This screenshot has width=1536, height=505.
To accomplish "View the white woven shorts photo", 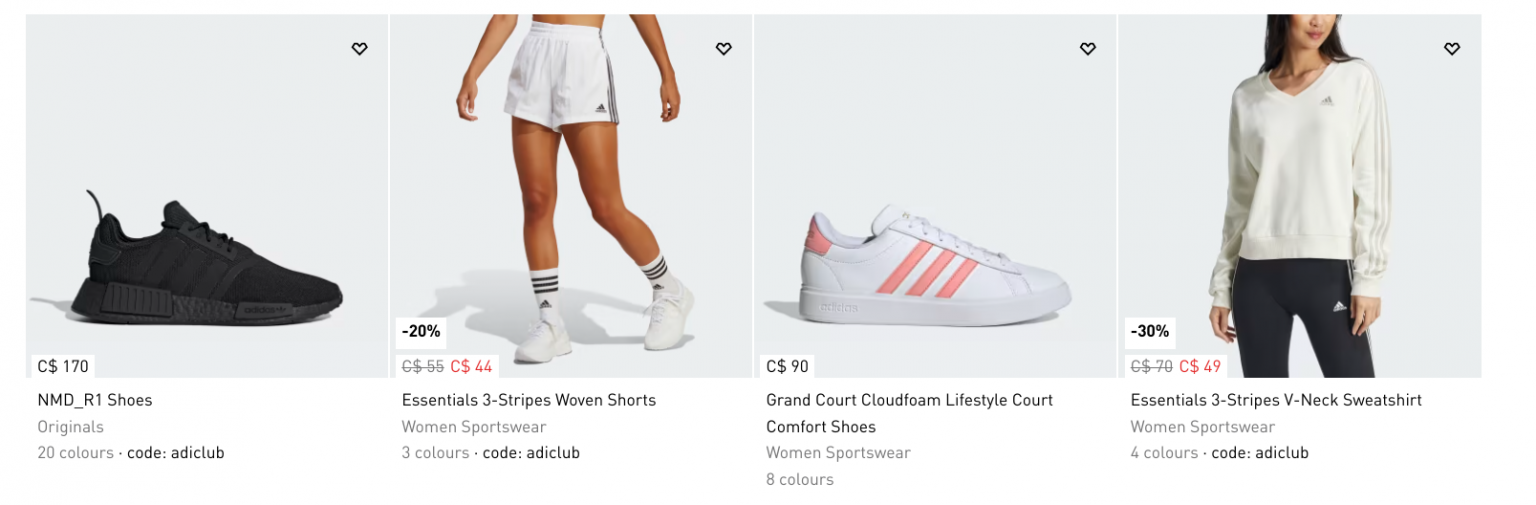I will 571,190.
